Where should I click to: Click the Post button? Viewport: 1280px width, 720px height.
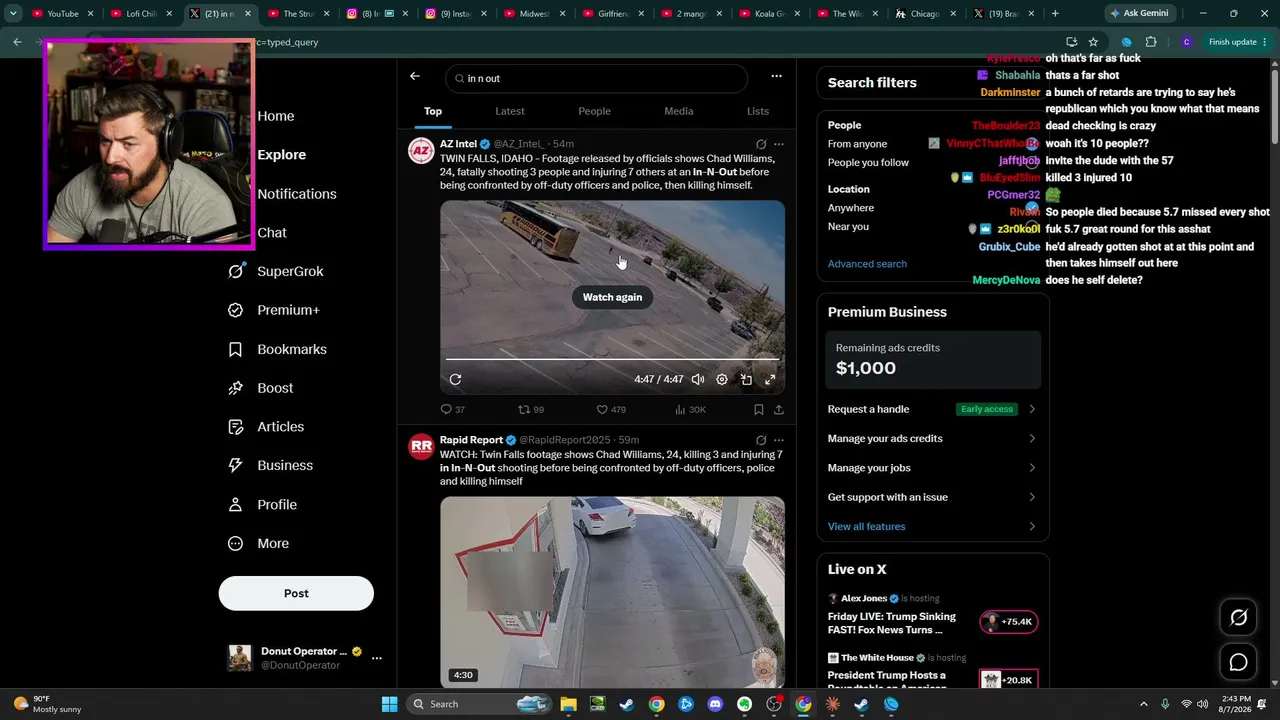(x=296, y=593)
